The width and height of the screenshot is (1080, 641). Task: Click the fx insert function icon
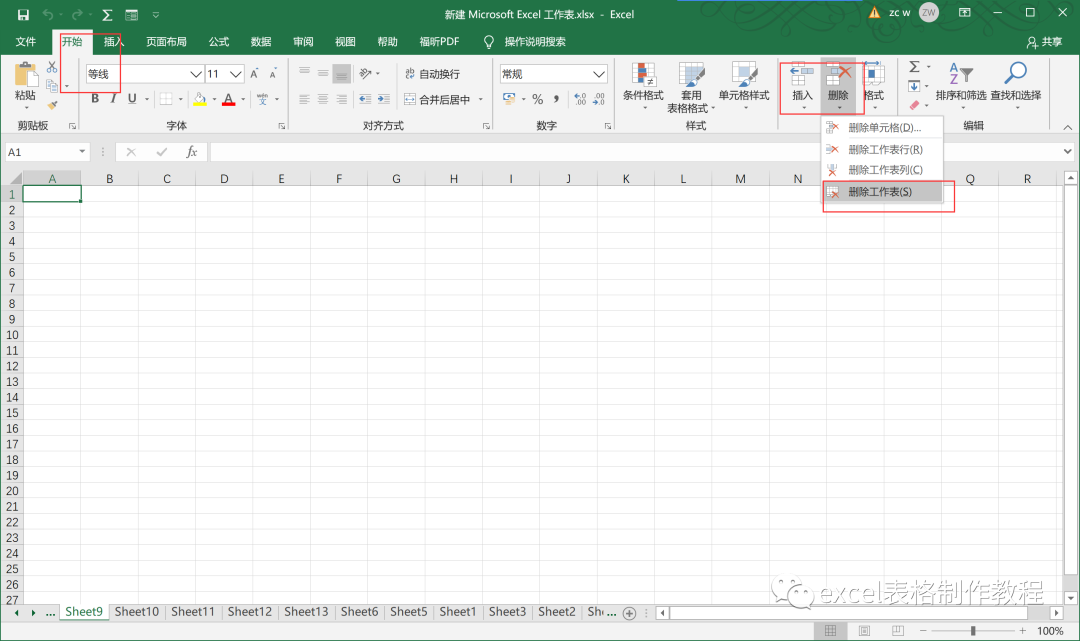coord(191,151)
